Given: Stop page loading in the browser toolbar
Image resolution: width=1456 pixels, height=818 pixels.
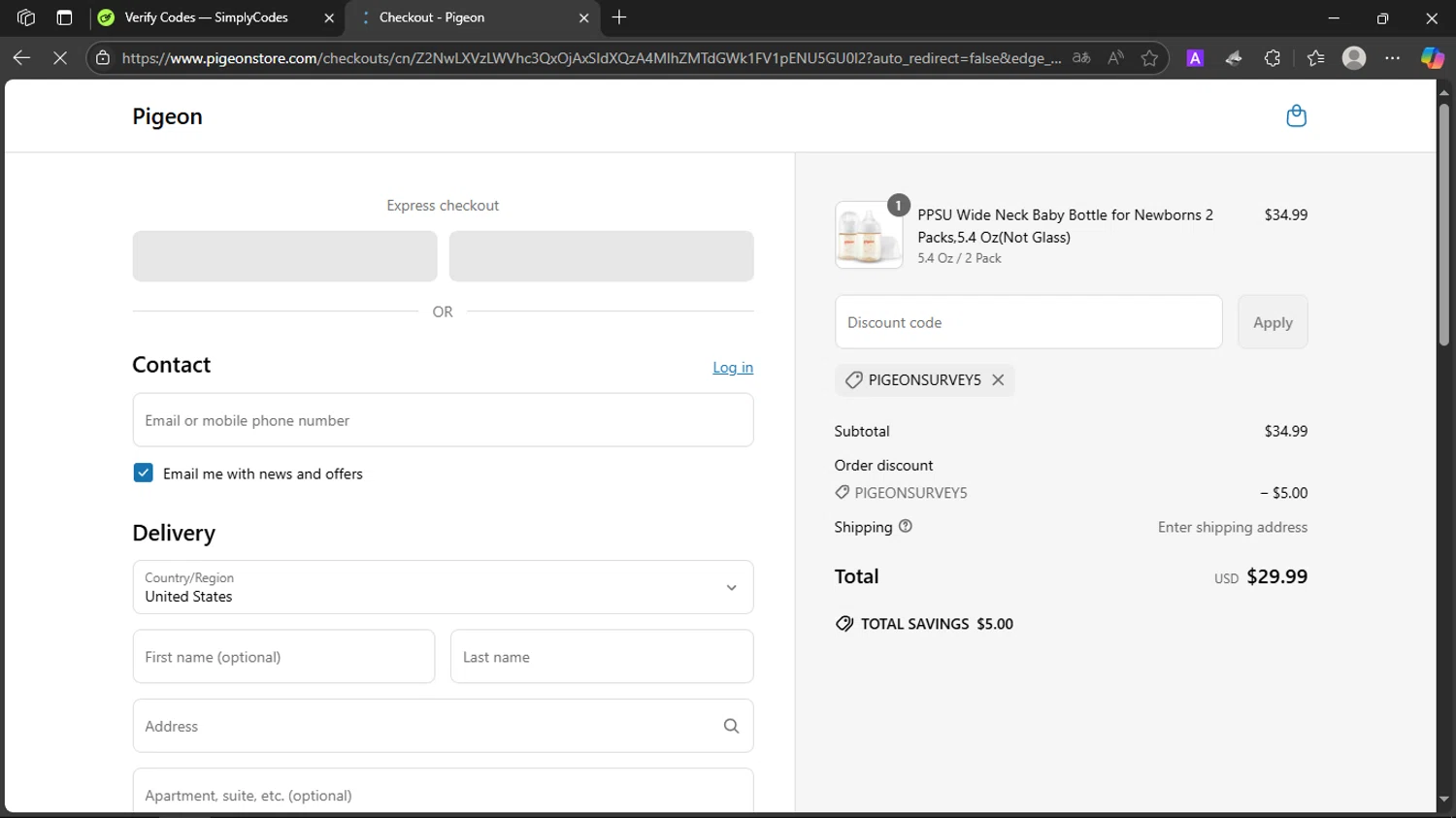Looking at the screenshot, I should [60, 58].
